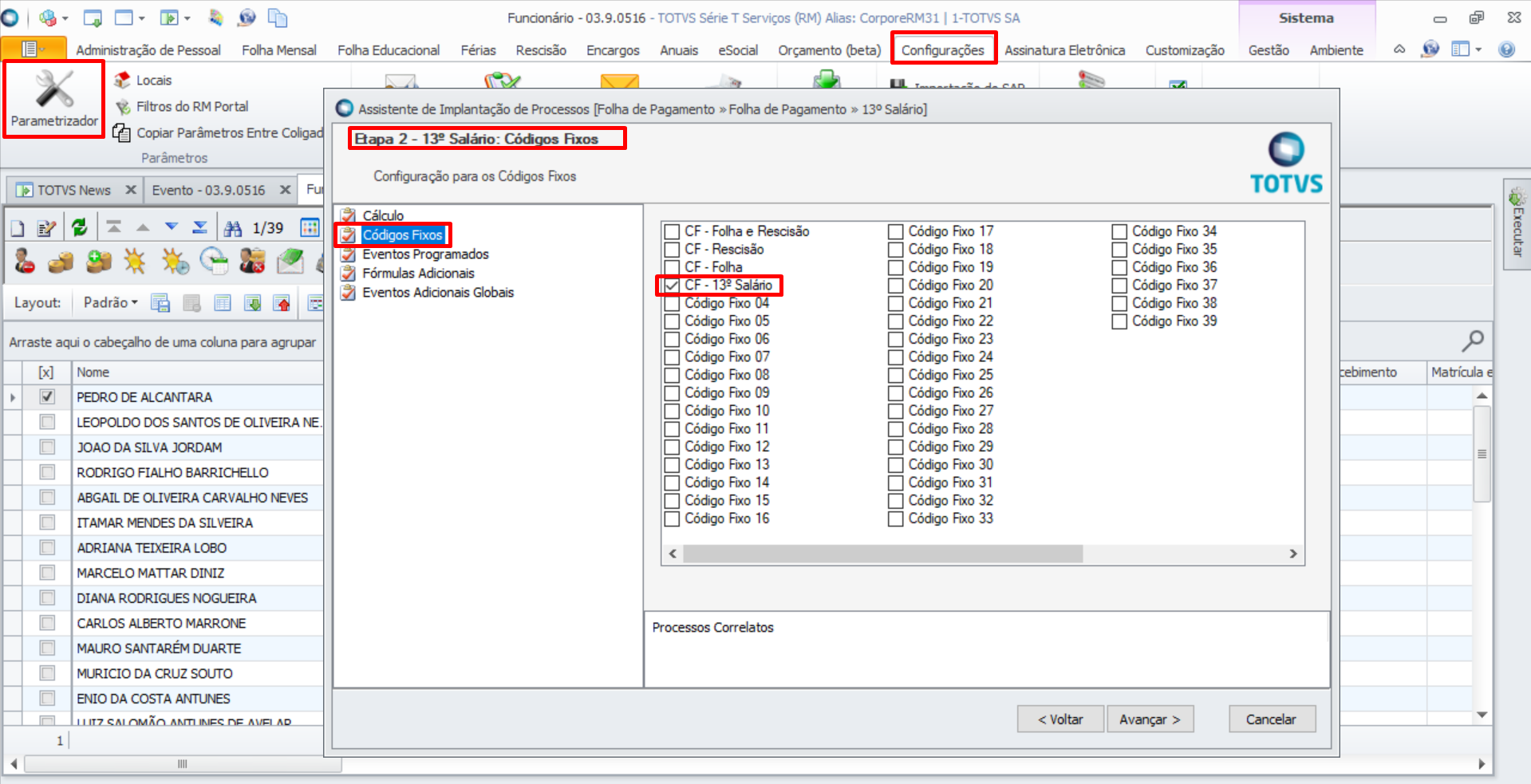
Task: Move to next record blue arrow
Action: point(171,227)
